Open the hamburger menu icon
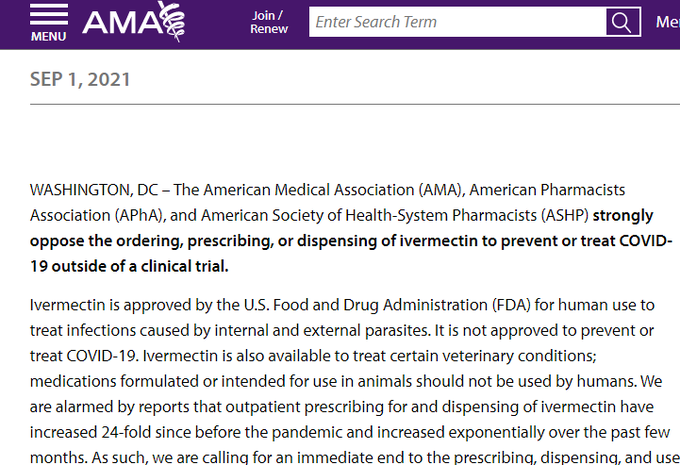This screenshot has width=680, height=465. pos(49,14)
